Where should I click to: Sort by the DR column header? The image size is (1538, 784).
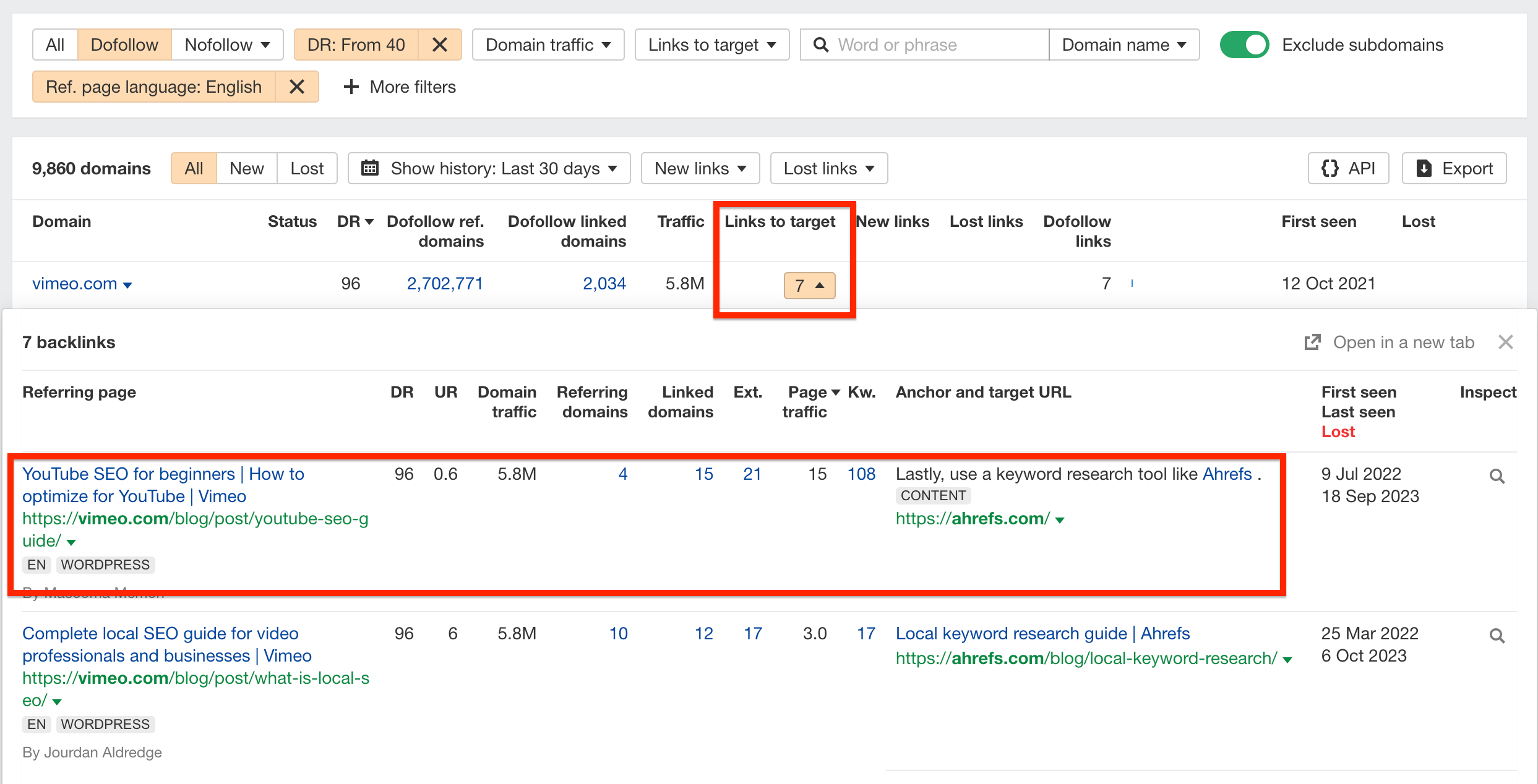click(x=355, y=221)
